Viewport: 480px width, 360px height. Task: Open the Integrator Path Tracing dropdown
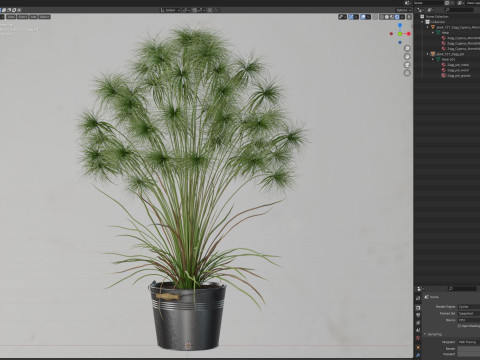469,342
